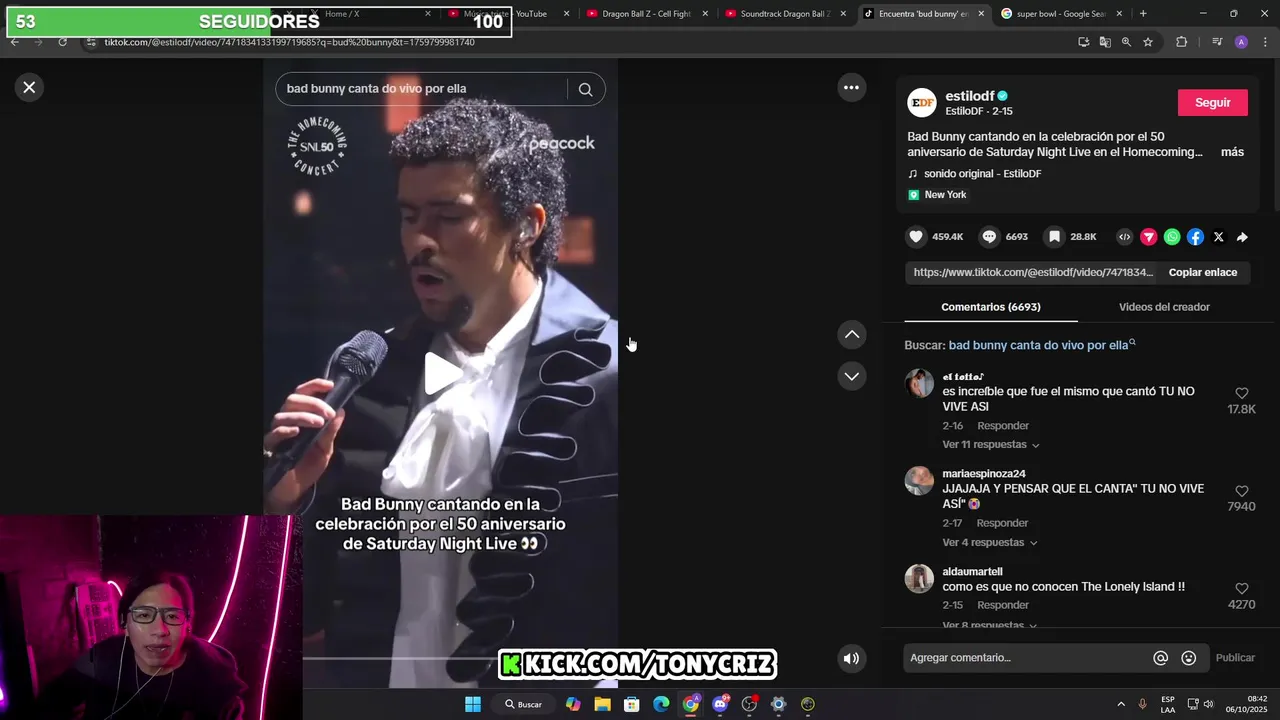Switch to super bowl - Google Search tab
This screenshot has width=1280, height=720.
(1058, 14)
